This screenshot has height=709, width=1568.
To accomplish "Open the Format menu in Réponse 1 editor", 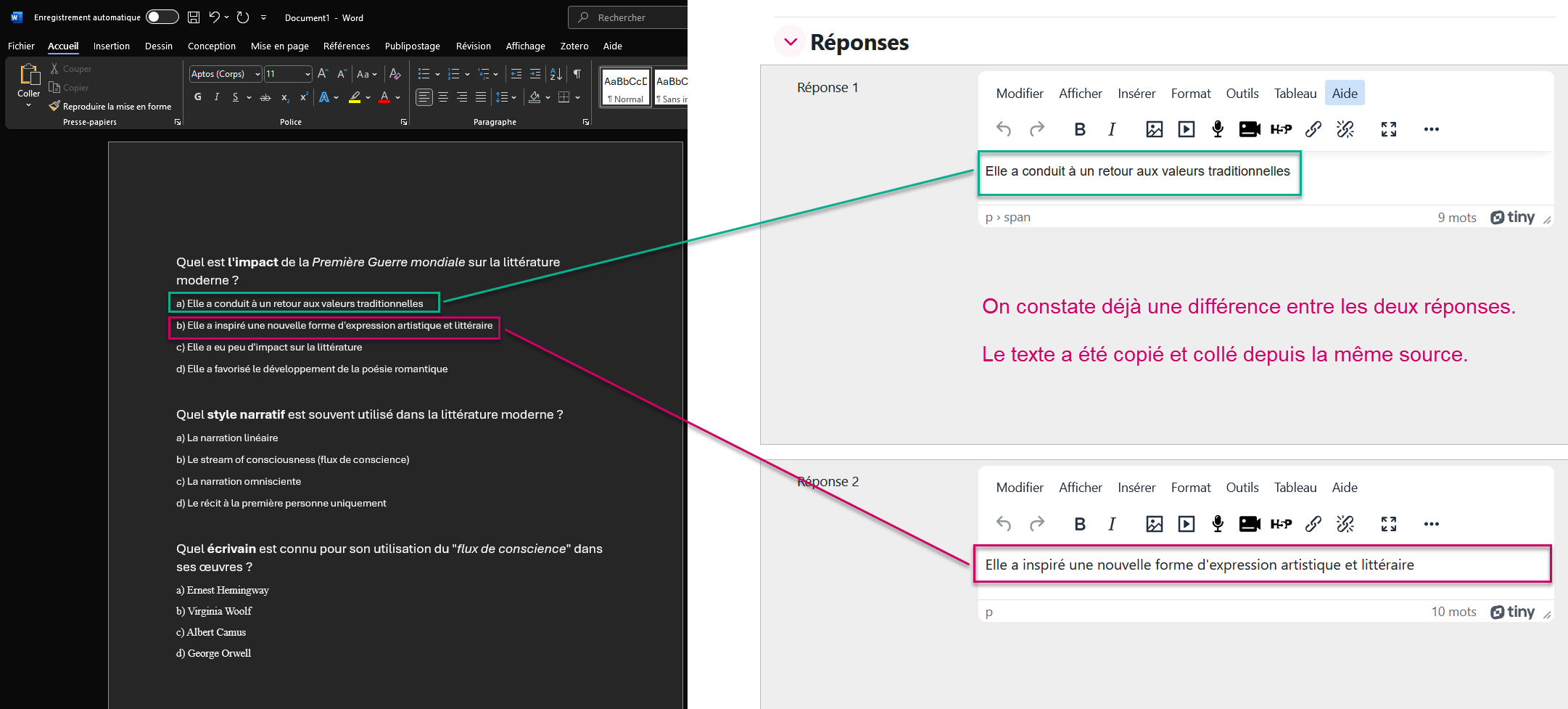I will click(1191, 93).
